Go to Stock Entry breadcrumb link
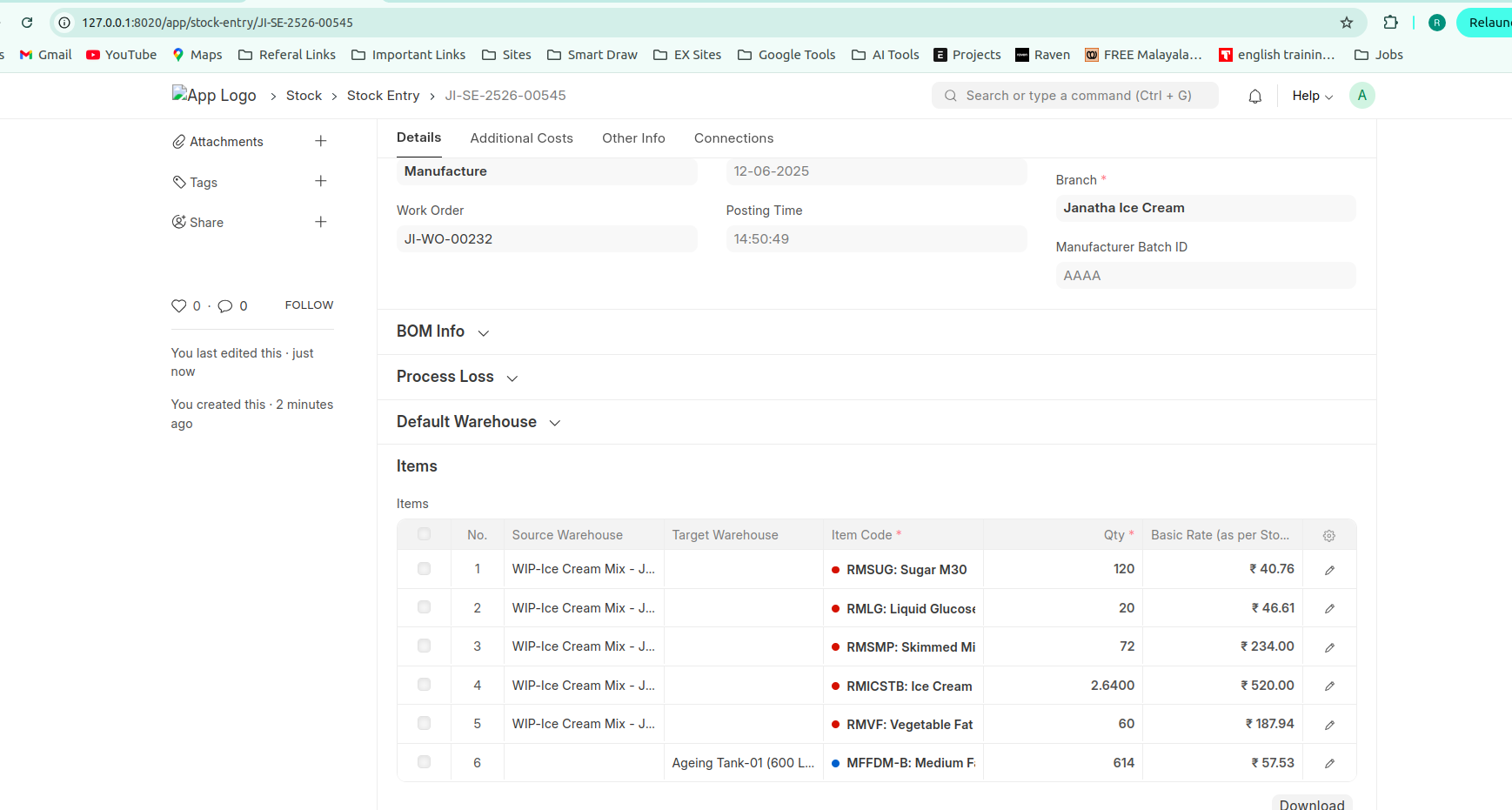 pyautogui.click(x=383, y=96)
